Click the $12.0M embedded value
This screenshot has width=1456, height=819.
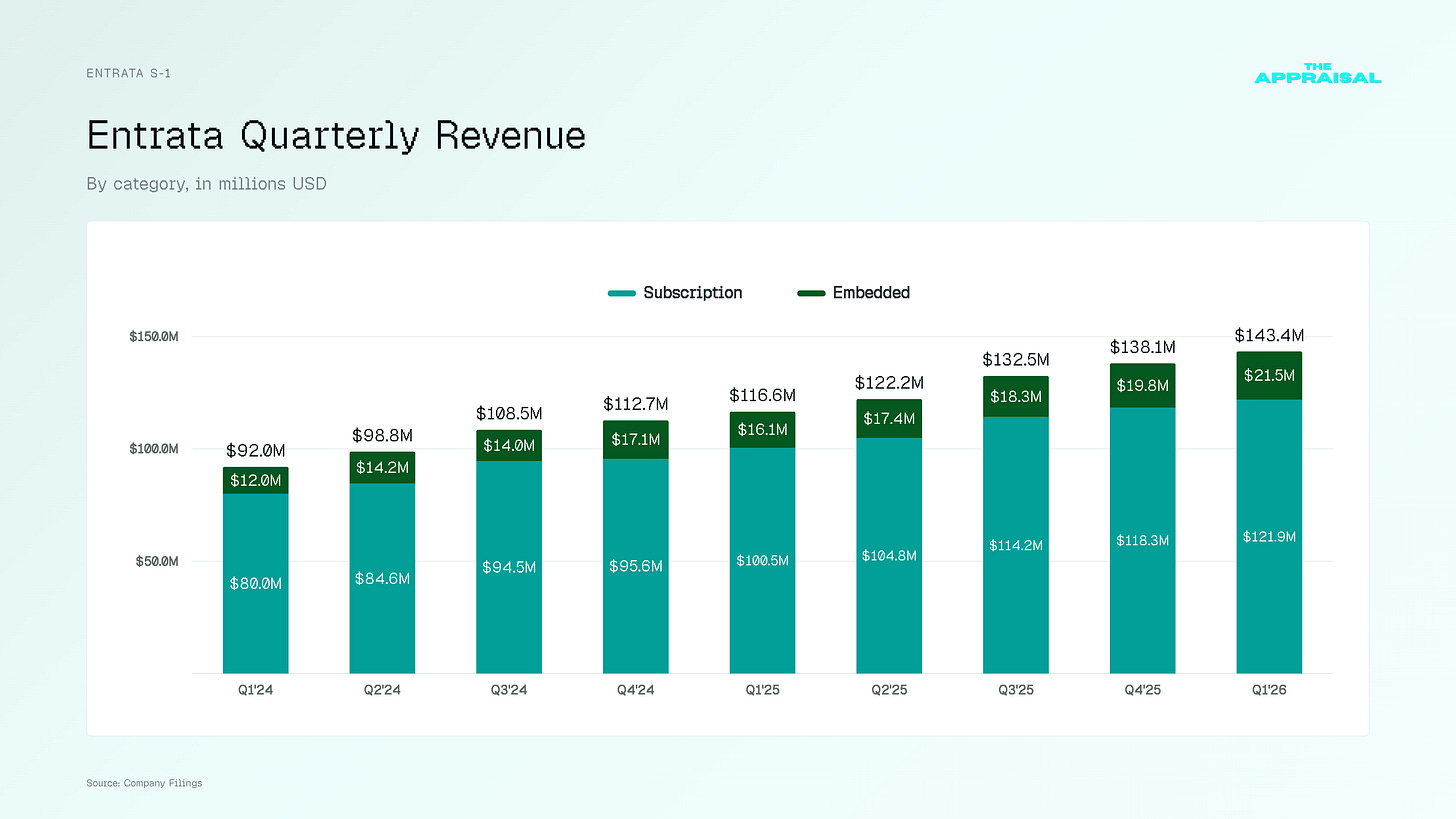[256, 481]
